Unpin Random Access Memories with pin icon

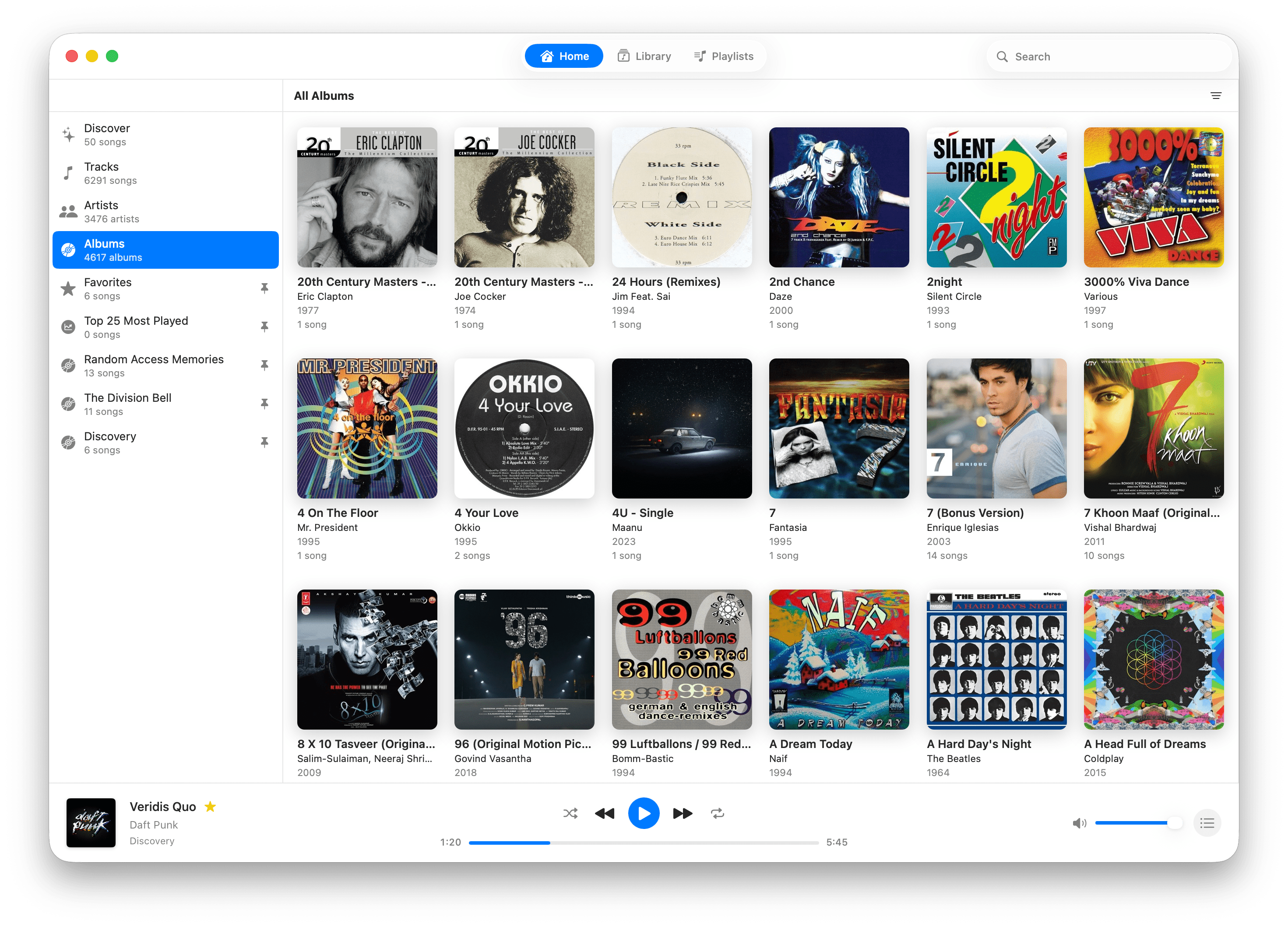point(264,365)
